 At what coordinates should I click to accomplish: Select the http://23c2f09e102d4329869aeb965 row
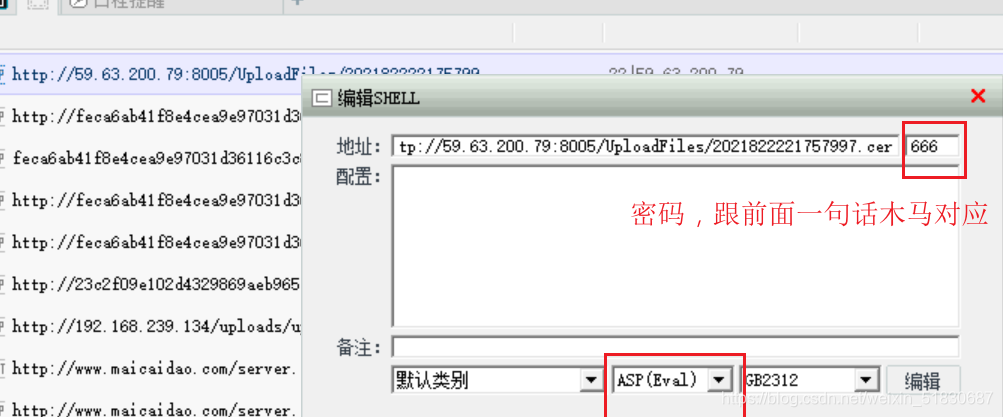click(x=151, y=284)
